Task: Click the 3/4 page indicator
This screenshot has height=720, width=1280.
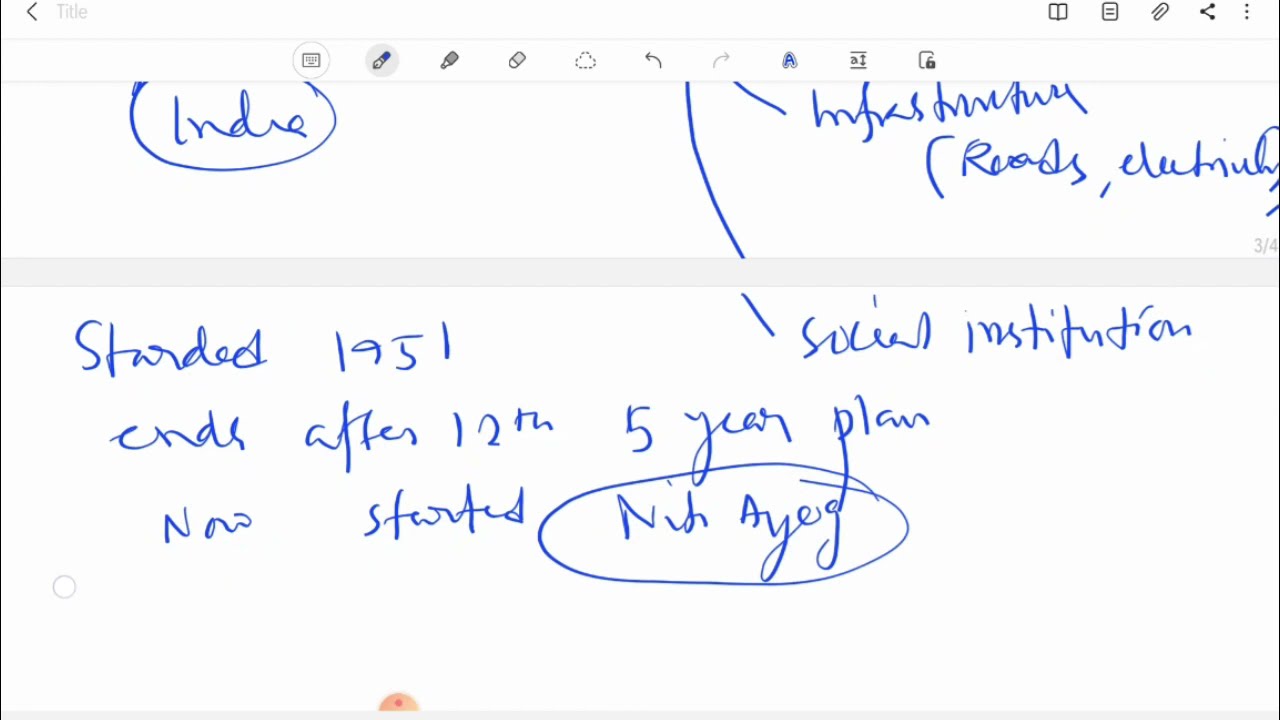Action: [1265, 246]
